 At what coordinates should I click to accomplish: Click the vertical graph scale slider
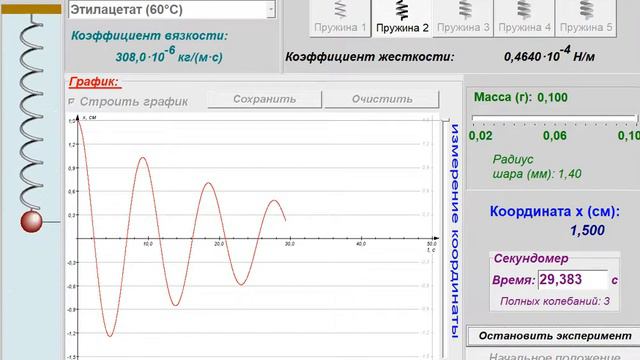[445, 237]
